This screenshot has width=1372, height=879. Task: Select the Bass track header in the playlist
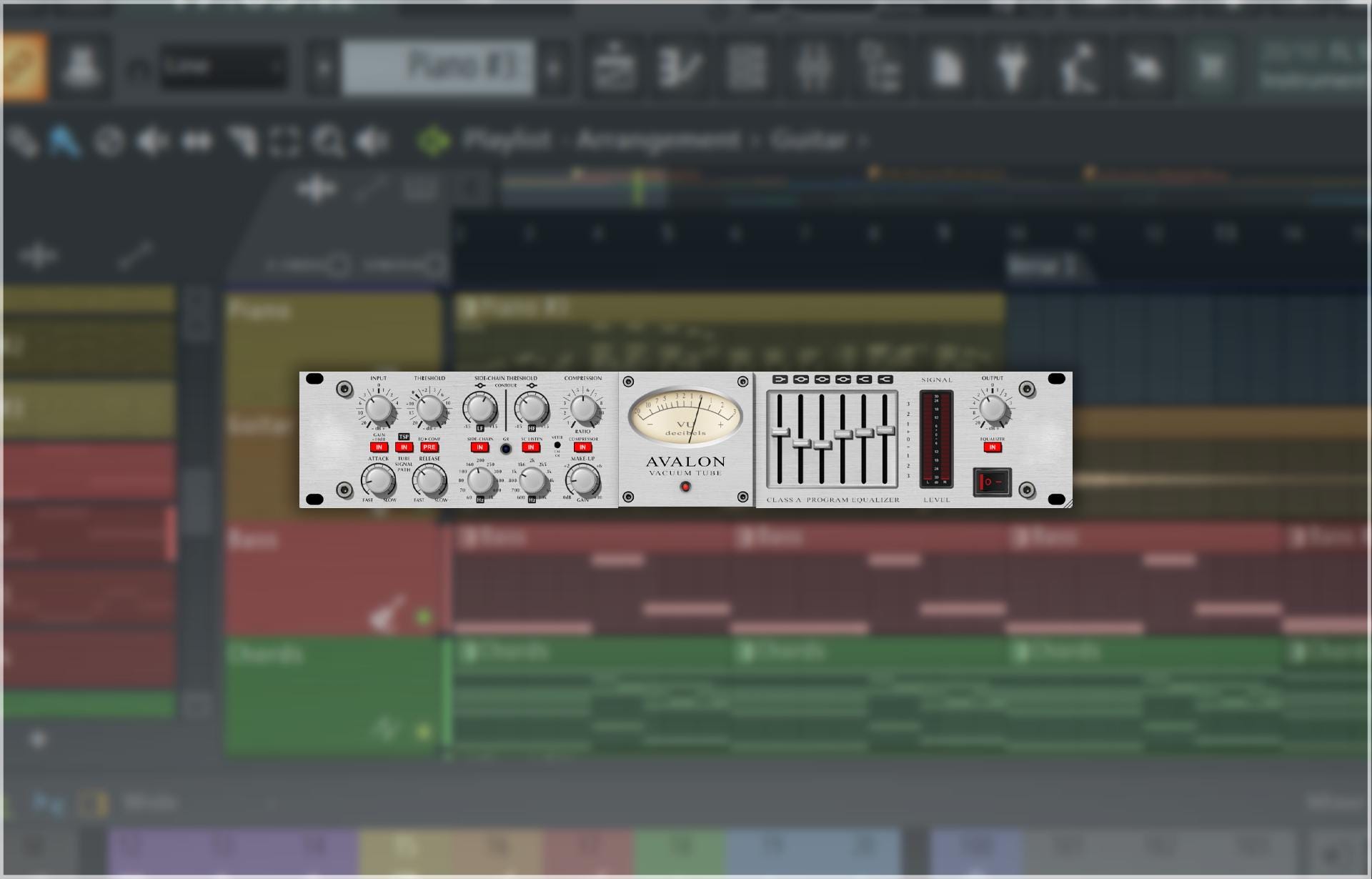coord(334,577)
